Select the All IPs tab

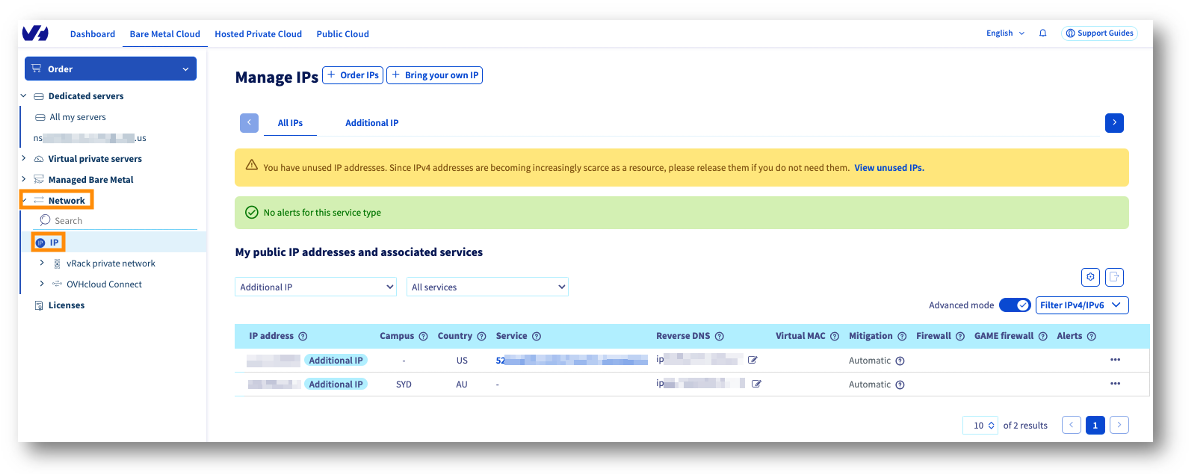290,123
